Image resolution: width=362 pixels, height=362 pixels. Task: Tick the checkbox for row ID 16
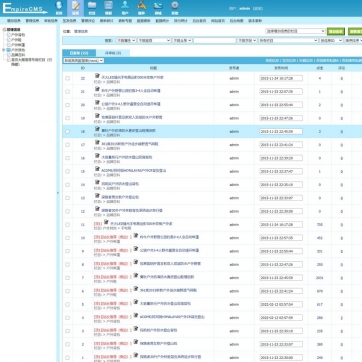[68, 158]
